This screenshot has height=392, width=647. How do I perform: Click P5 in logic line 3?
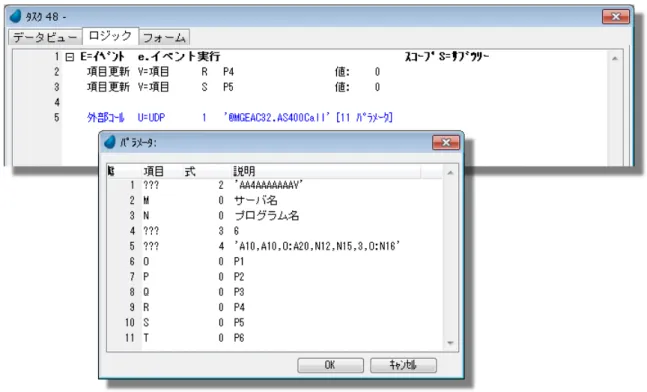pyautogui.click(x=228, y=87)
